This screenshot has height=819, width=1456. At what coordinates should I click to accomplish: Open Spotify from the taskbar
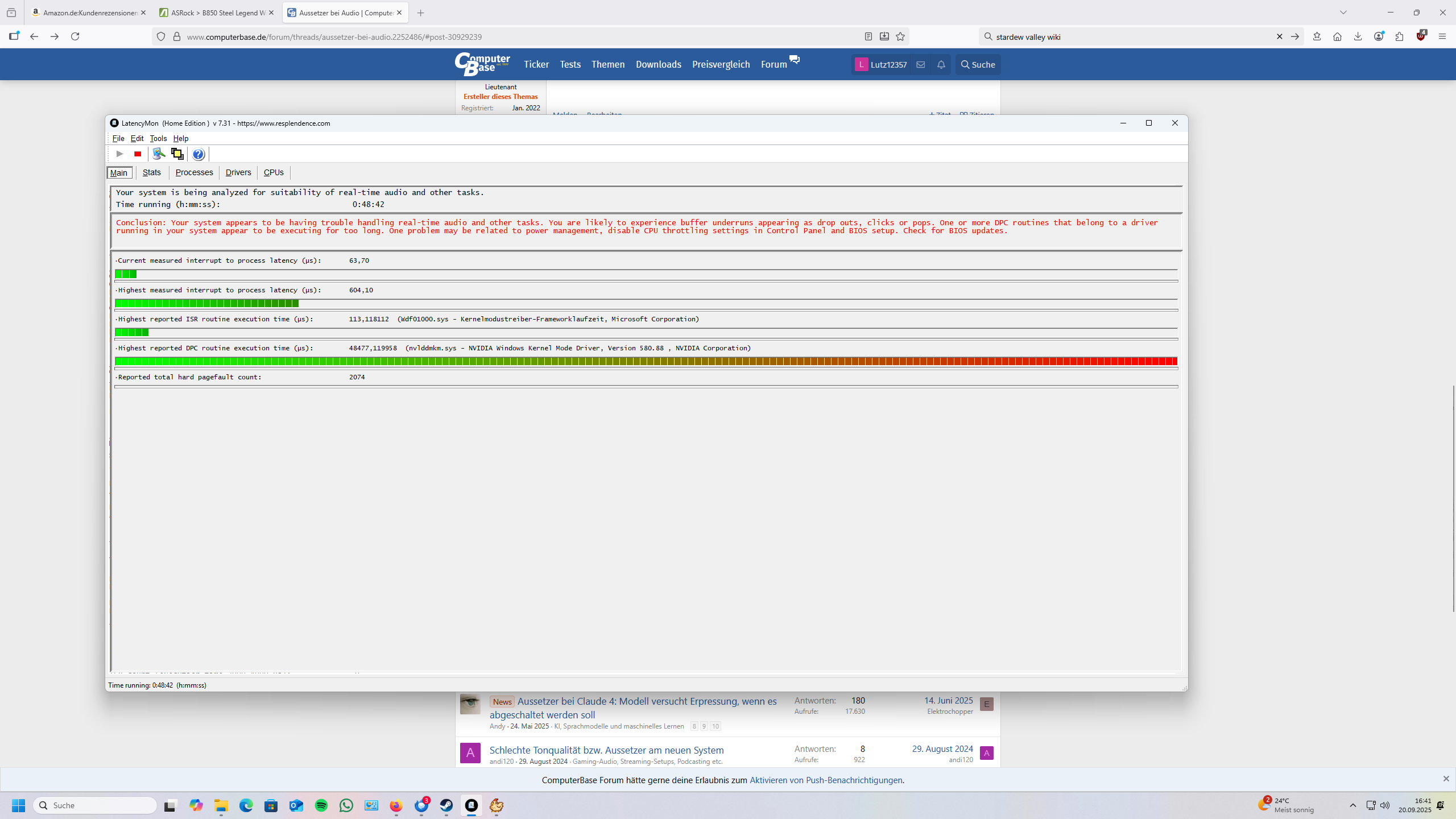[321, 805]
